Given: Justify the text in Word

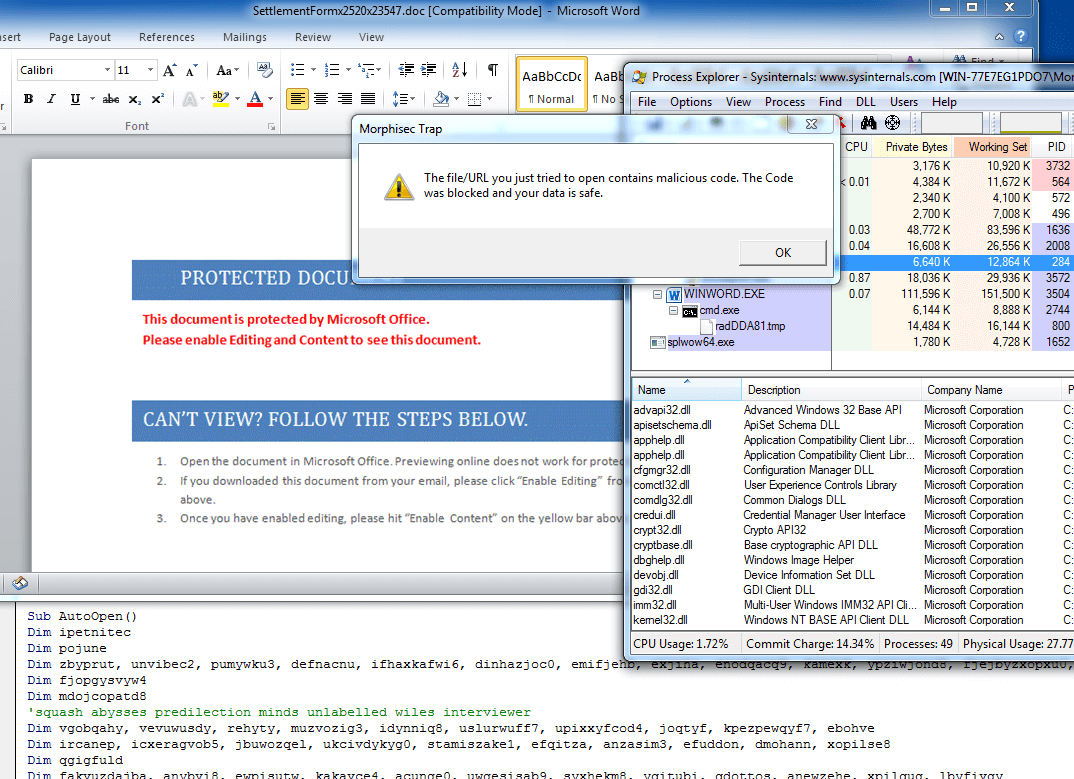Looking at the screenshot, I should click(368, 99).
